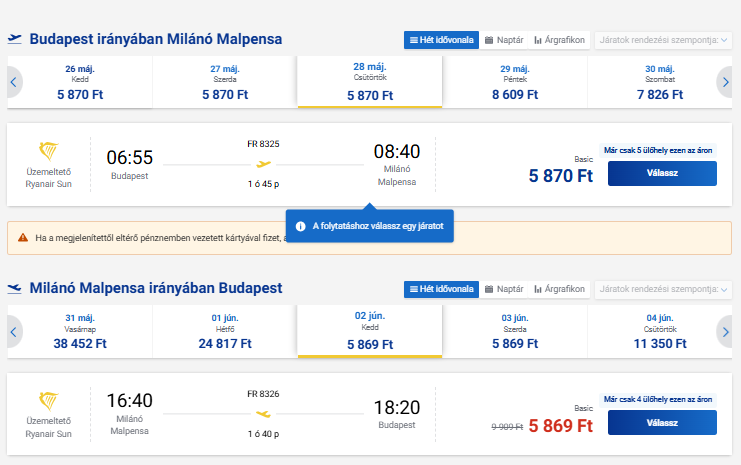Click the outbound flight airplane icon
This screenshot has width=741, height=465.
264,164
